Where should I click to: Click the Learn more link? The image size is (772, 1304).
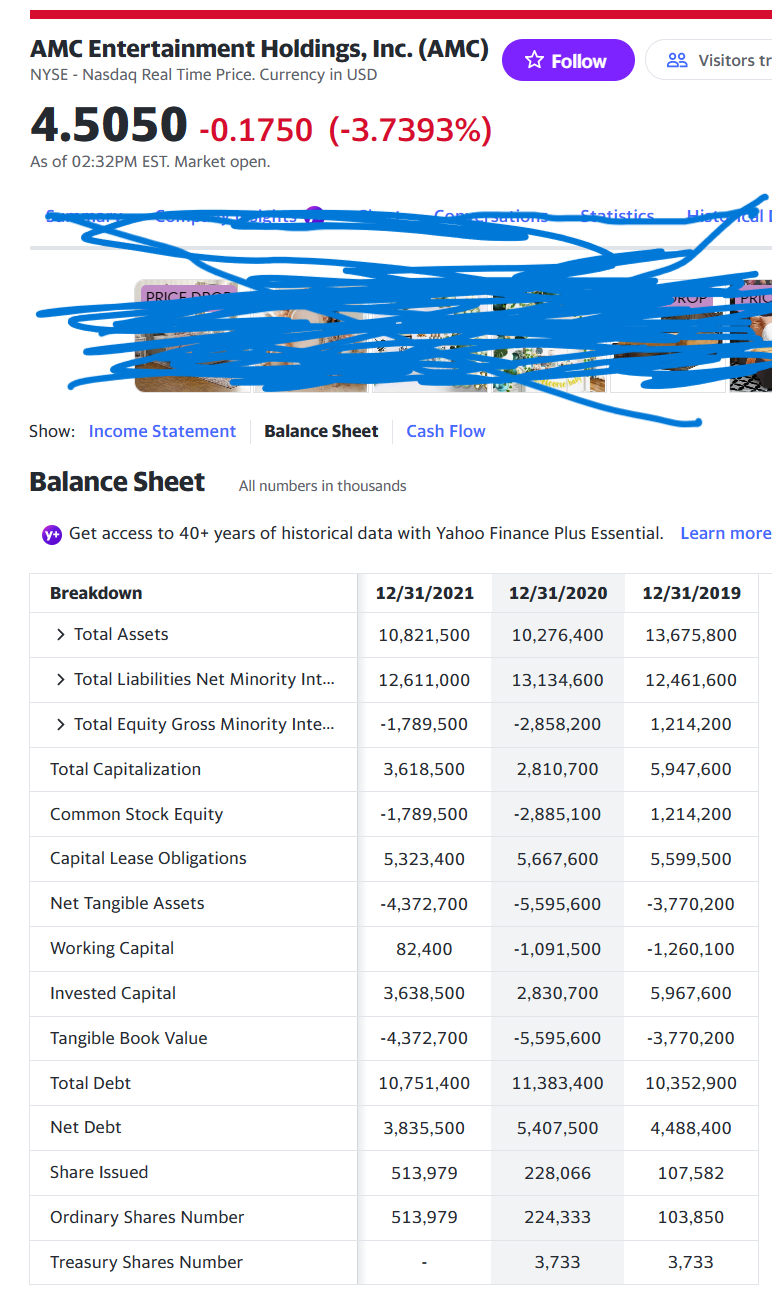pyautogui.click(x=725, y=533)
